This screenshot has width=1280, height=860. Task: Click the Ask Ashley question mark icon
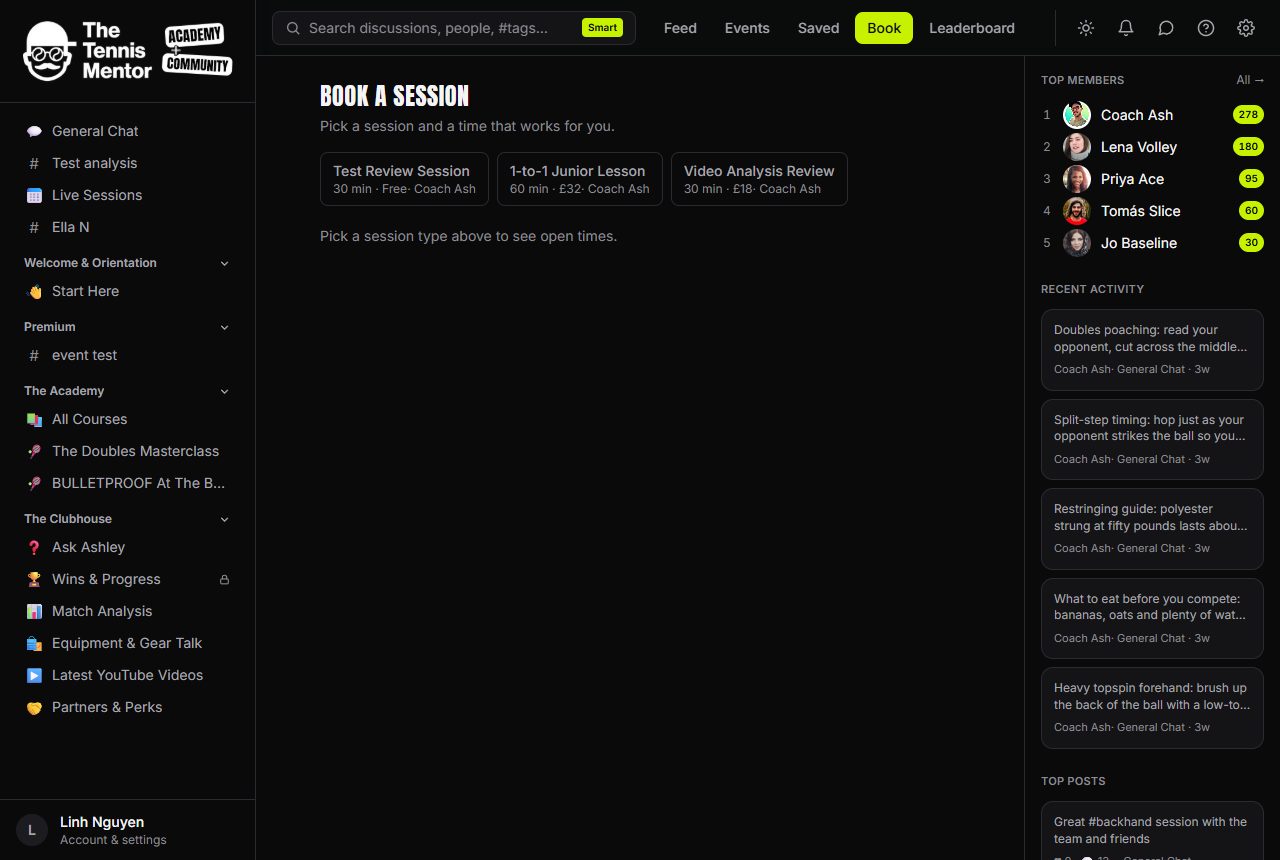click(34, 547)
